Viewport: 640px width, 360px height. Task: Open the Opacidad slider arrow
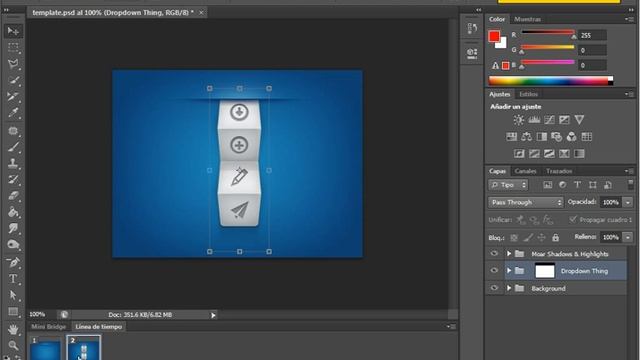click(x=628, y=202)
